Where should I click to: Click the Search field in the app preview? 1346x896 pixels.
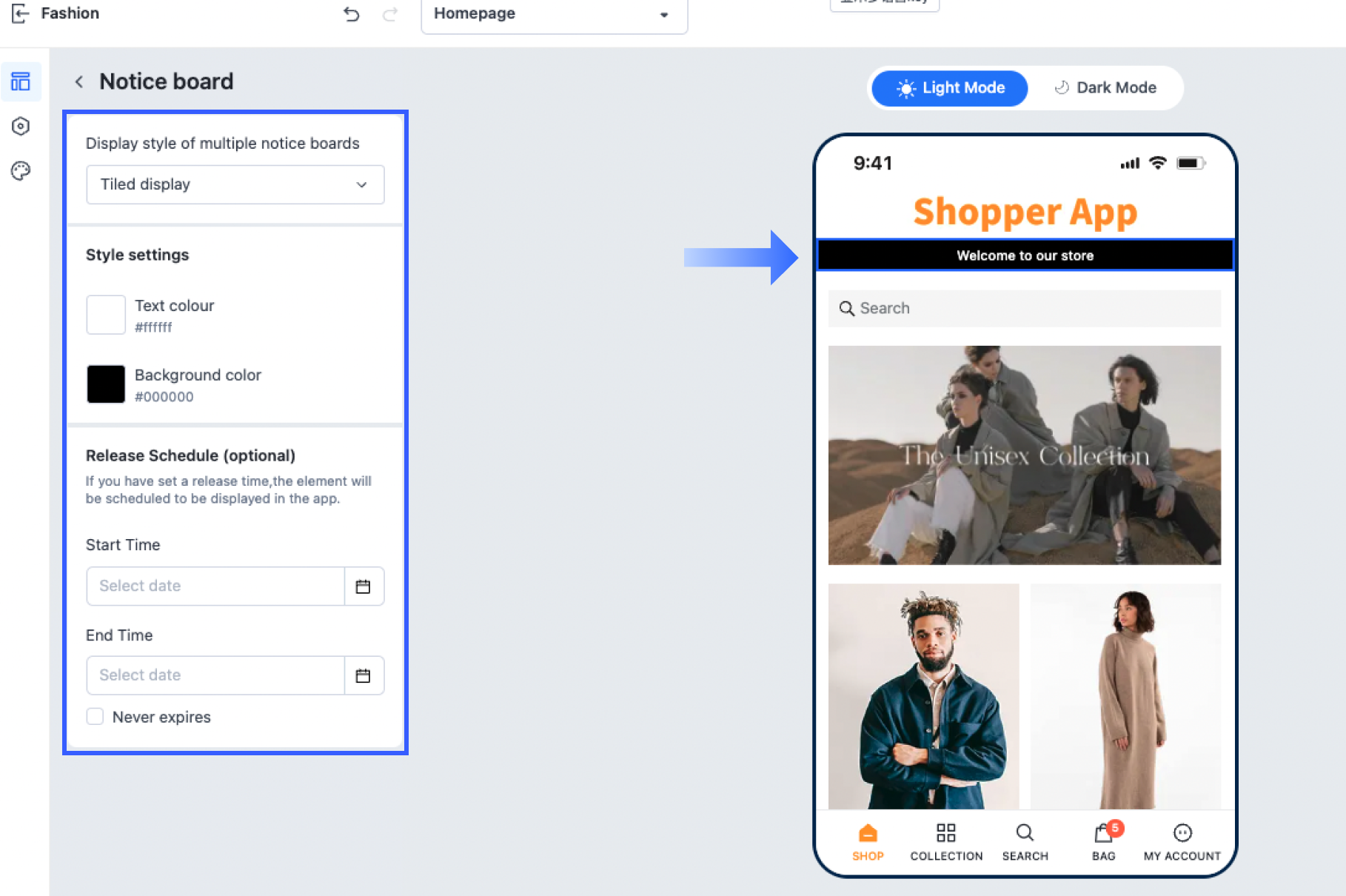coord(1025,308)
